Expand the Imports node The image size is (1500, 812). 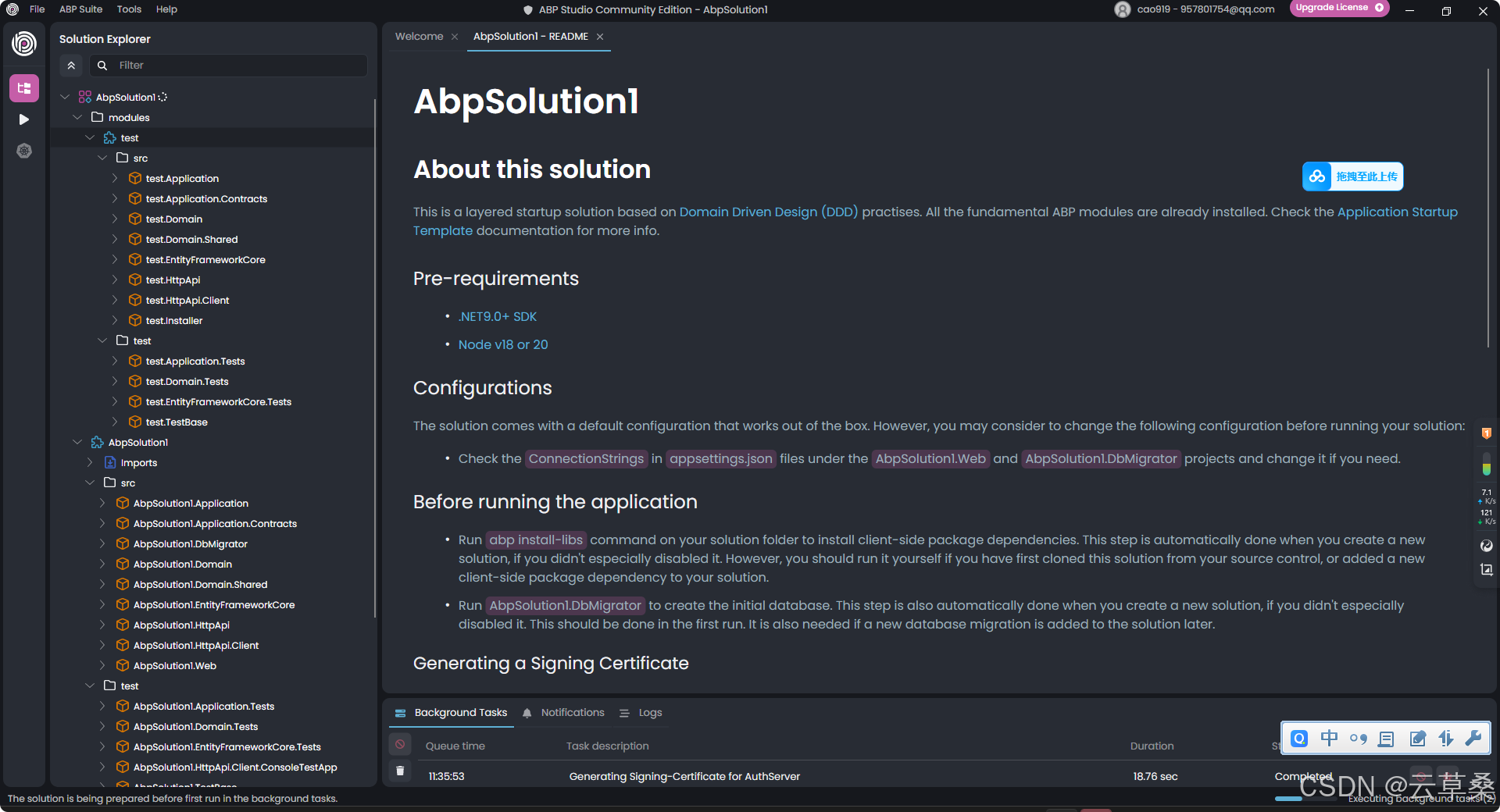[x=90, y=462]
